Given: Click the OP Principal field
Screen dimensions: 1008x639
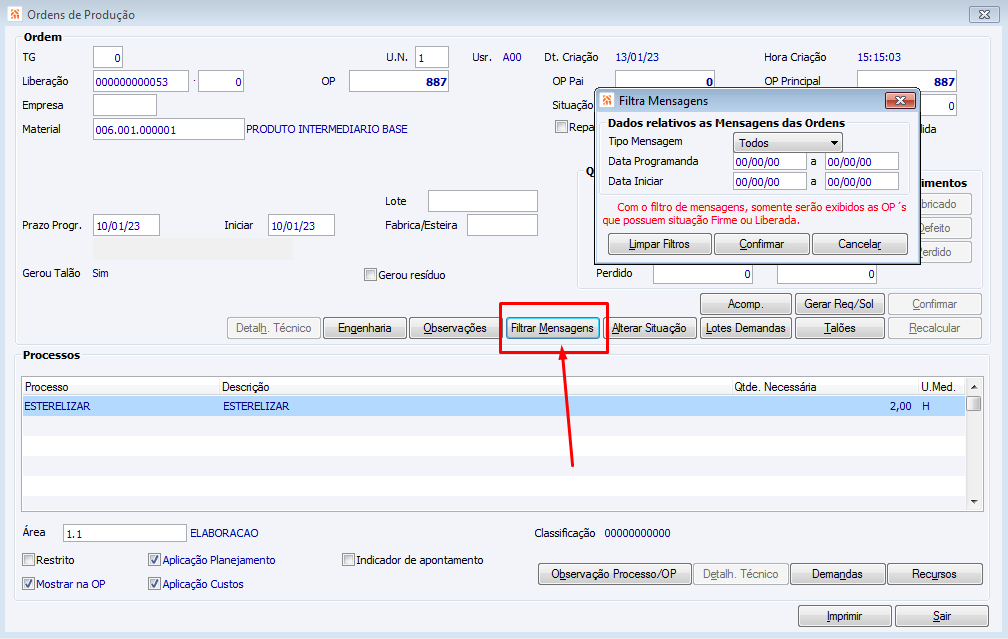Looking at the screenshot, I should (x=906, y=80).
